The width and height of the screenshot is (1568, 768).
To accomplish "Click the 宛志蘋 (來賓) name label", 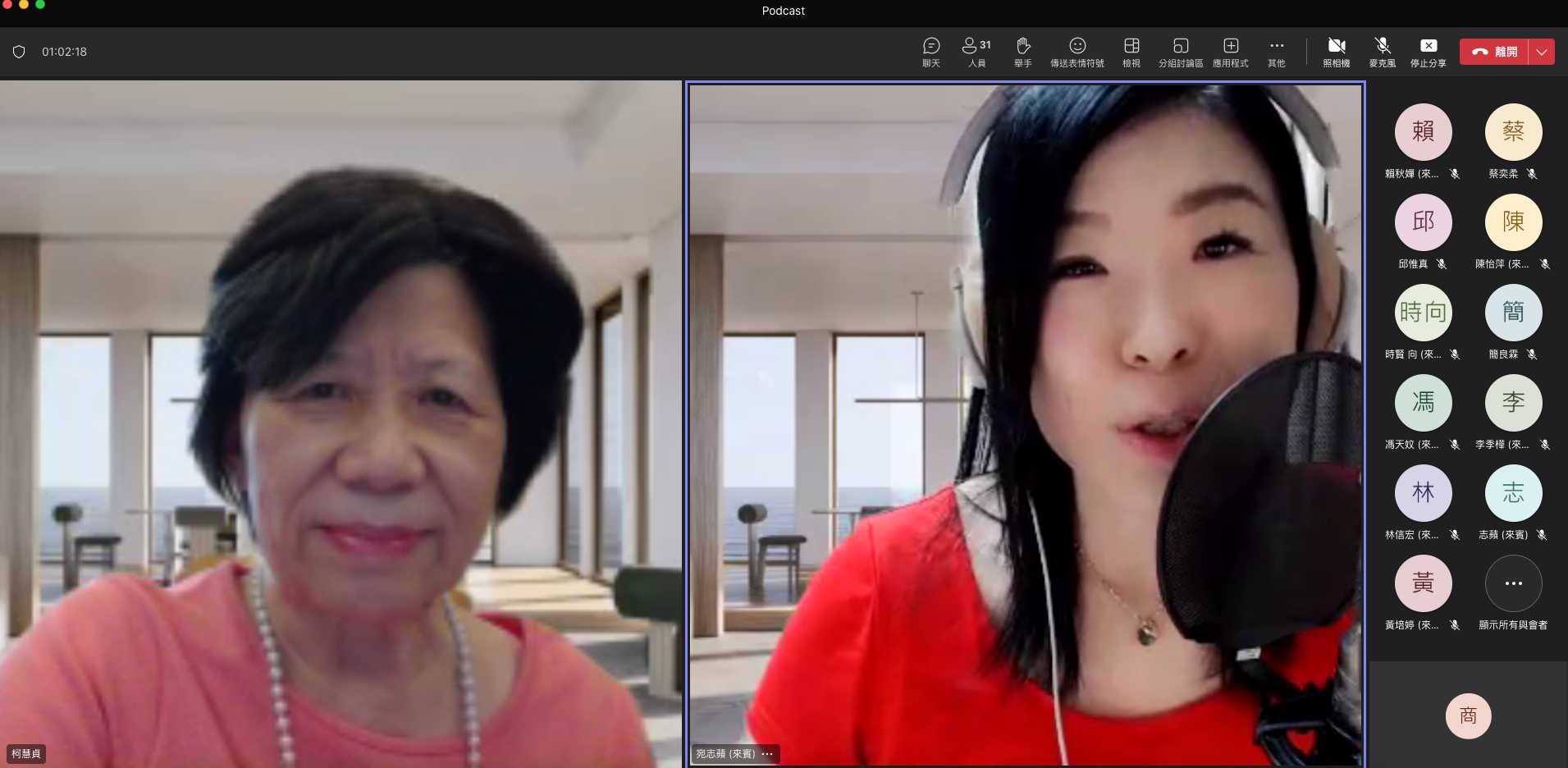I will 725,754.
